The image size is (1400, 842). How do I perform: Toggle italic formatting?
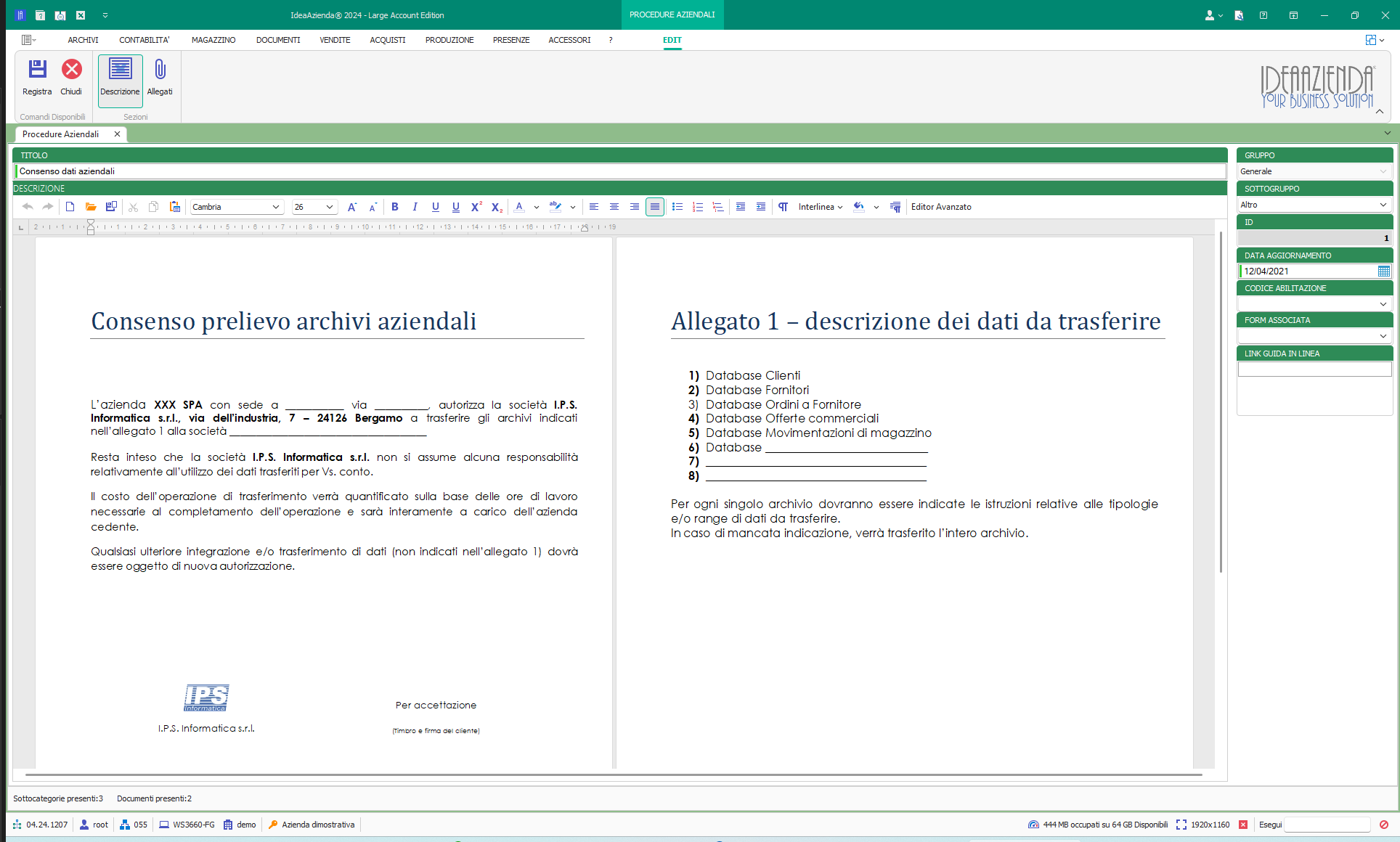click(x=415, y=207)
